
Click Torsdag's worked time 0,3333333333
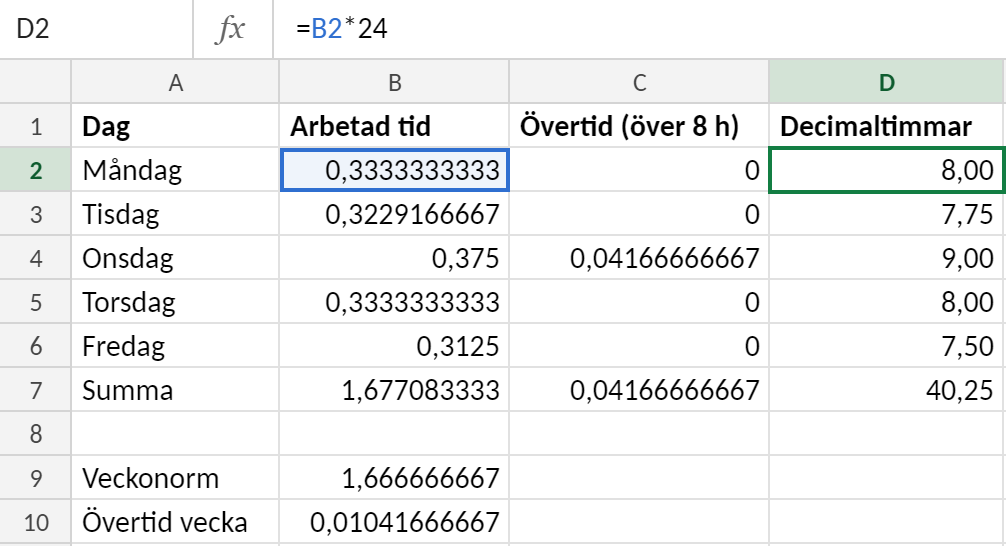(395, 302)
